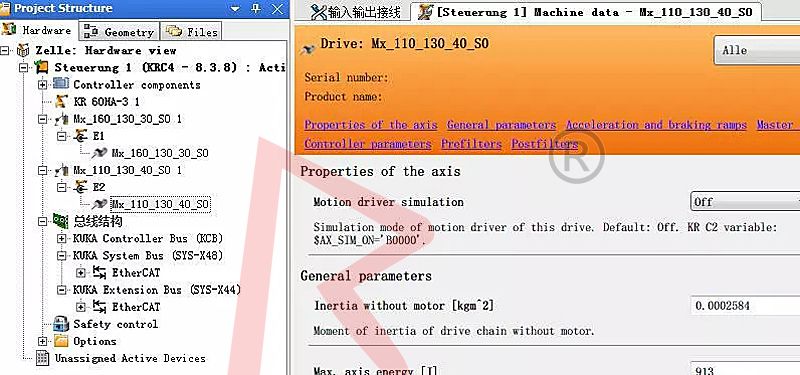
Task: Click the Inertia without motor value field
Action: point(745,306)
